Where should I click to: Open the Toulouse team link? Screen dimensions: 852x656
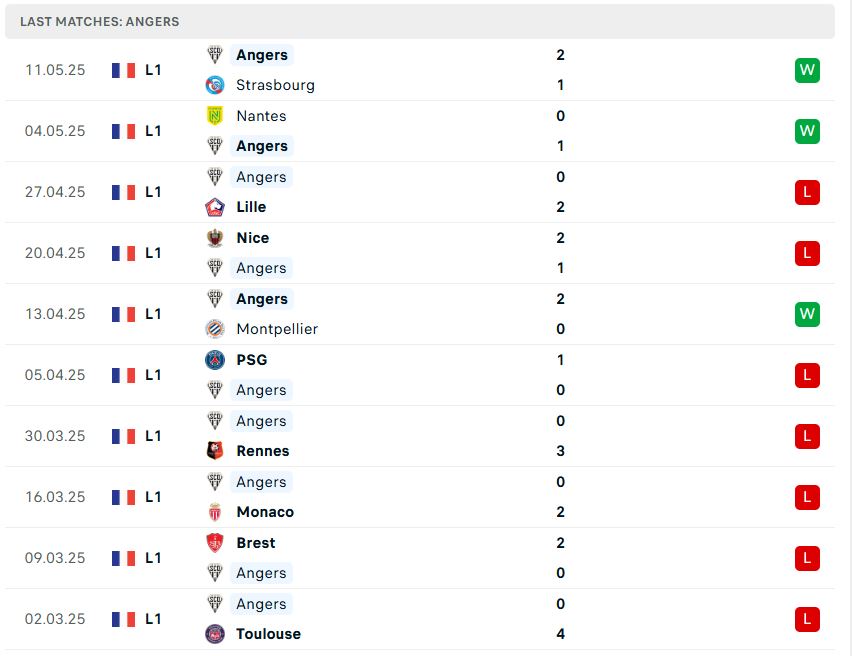click(268, 634)
